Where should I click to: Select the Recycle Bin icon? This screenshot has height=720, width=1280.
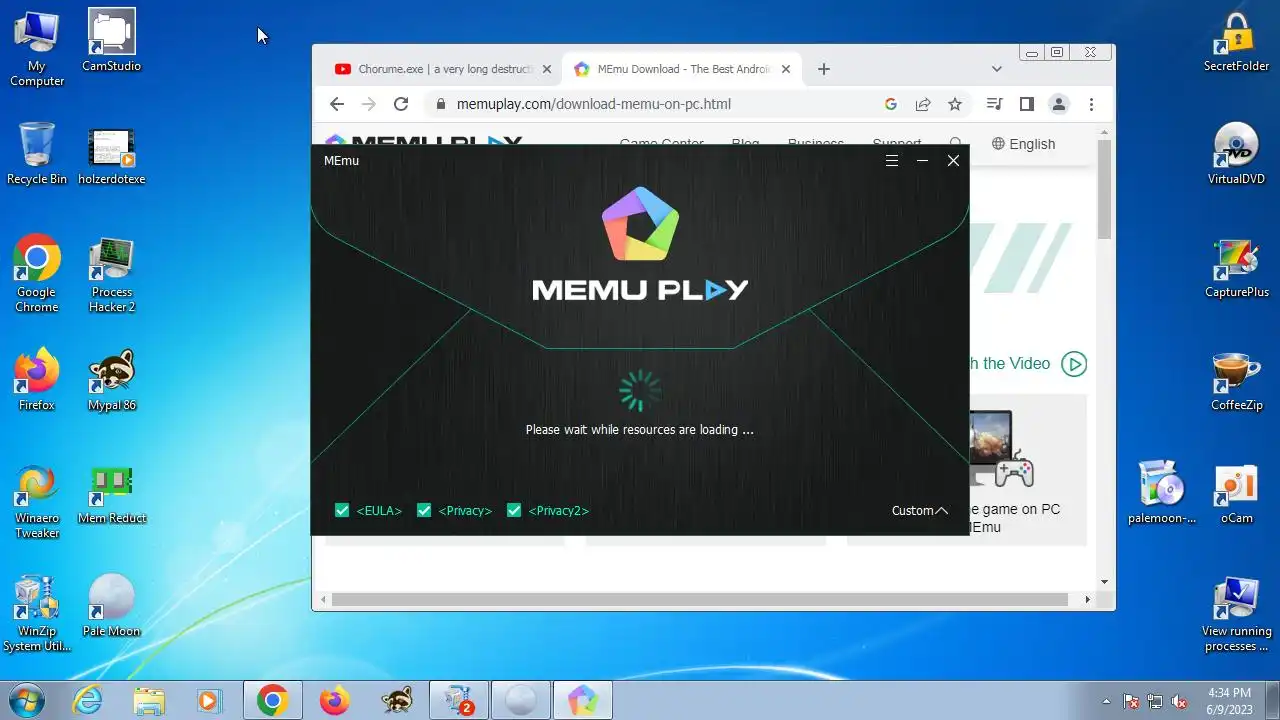point(37,153)
